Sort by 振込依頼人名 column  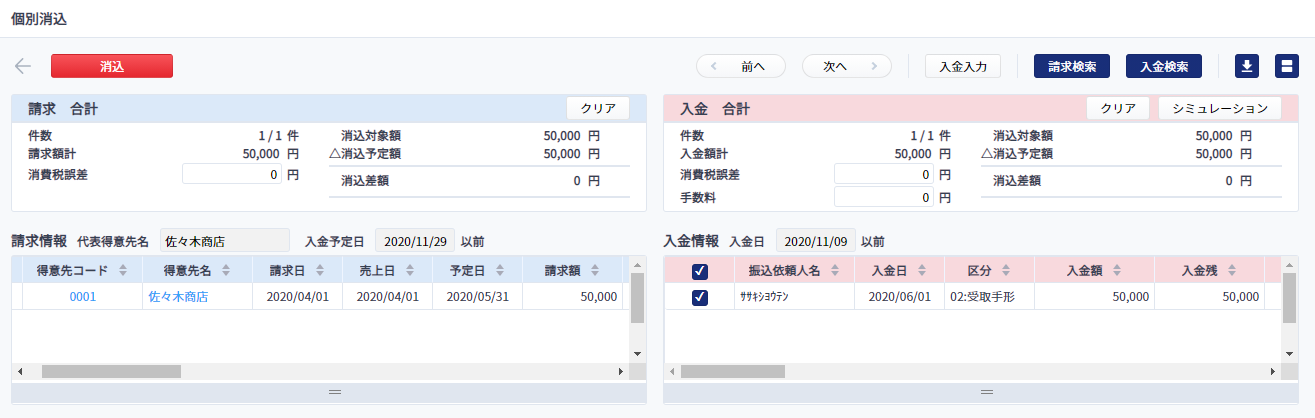(794, 270)
